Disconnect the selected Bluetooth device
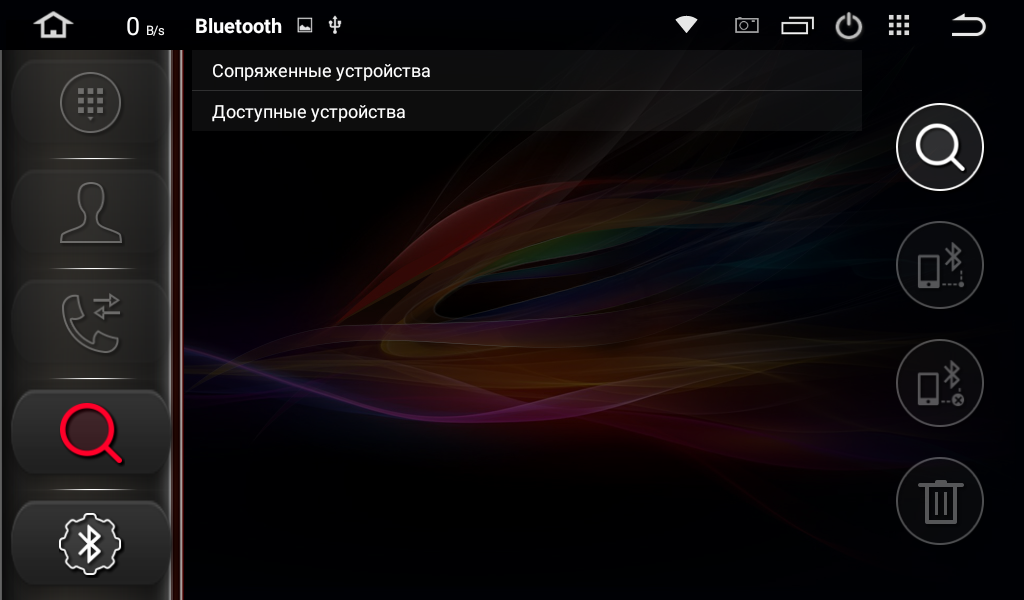 939,383
